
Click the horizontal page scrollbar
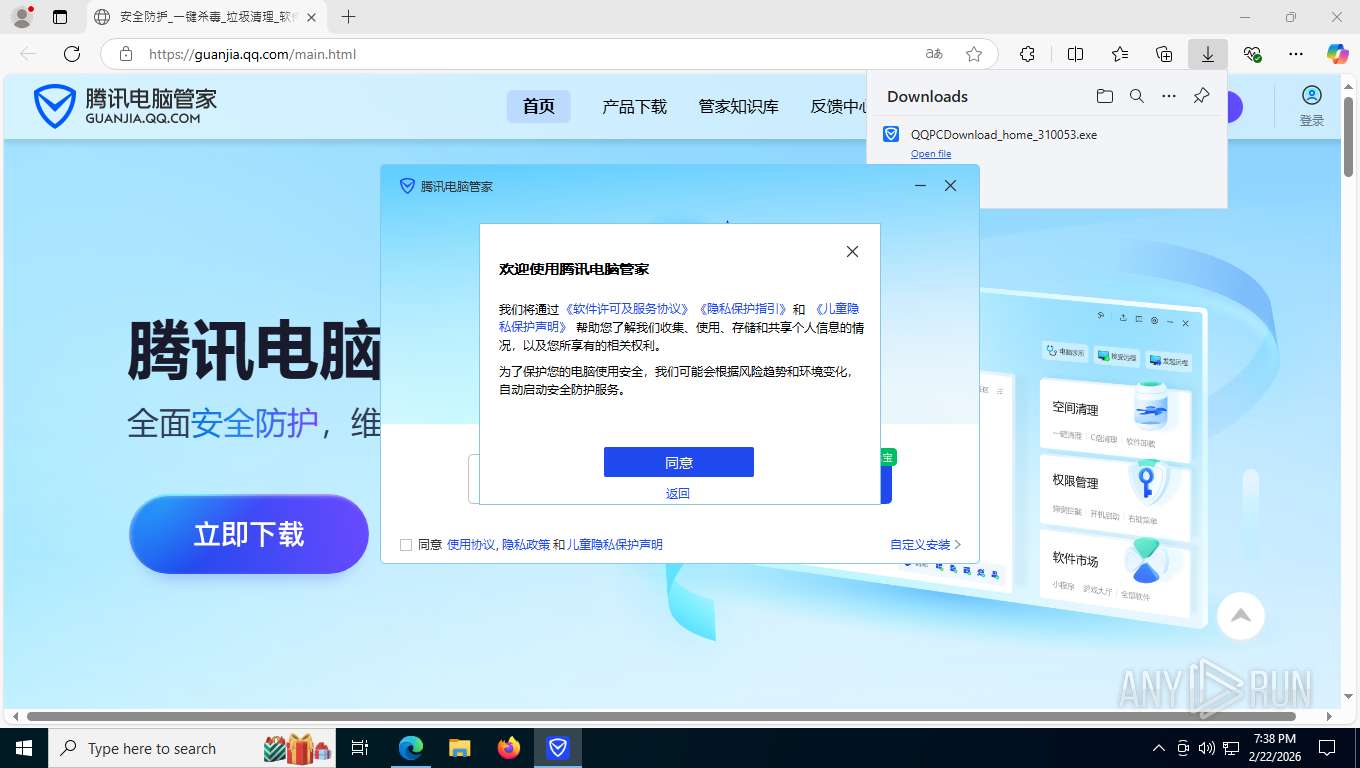pyautogui.click(x=661, y=716)
